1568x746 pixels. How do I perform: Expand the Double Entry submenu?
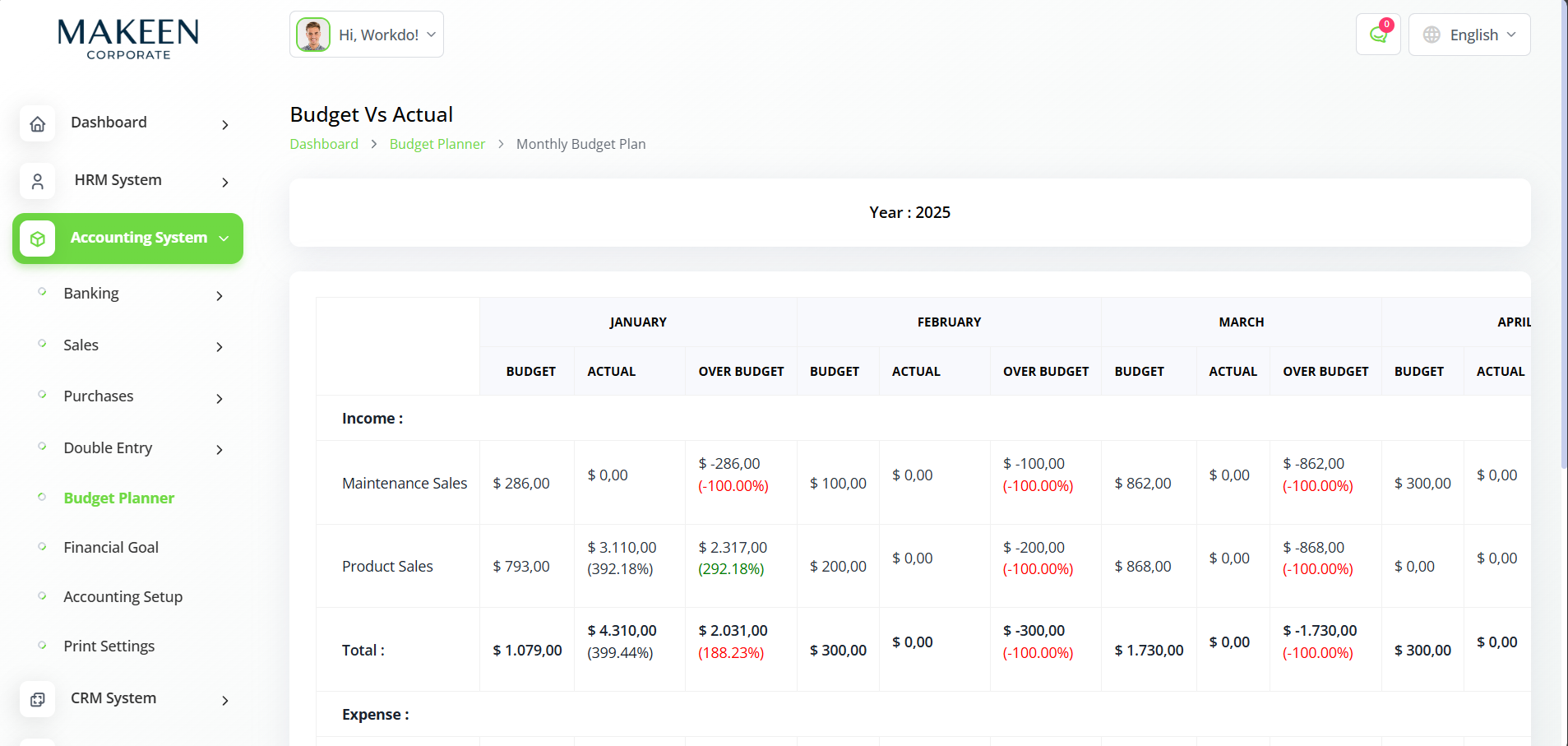[x=220, y=450]
